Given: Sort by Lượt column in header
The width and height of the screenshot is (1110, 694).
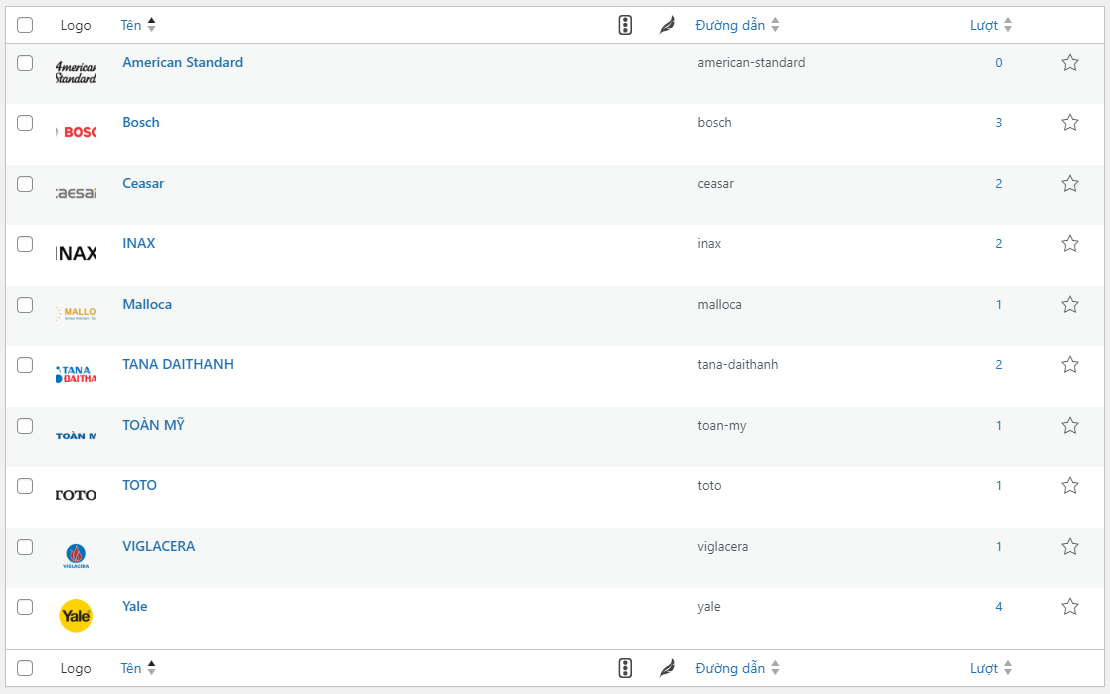Looking at the screenshot, I should [x=991, y=25].
